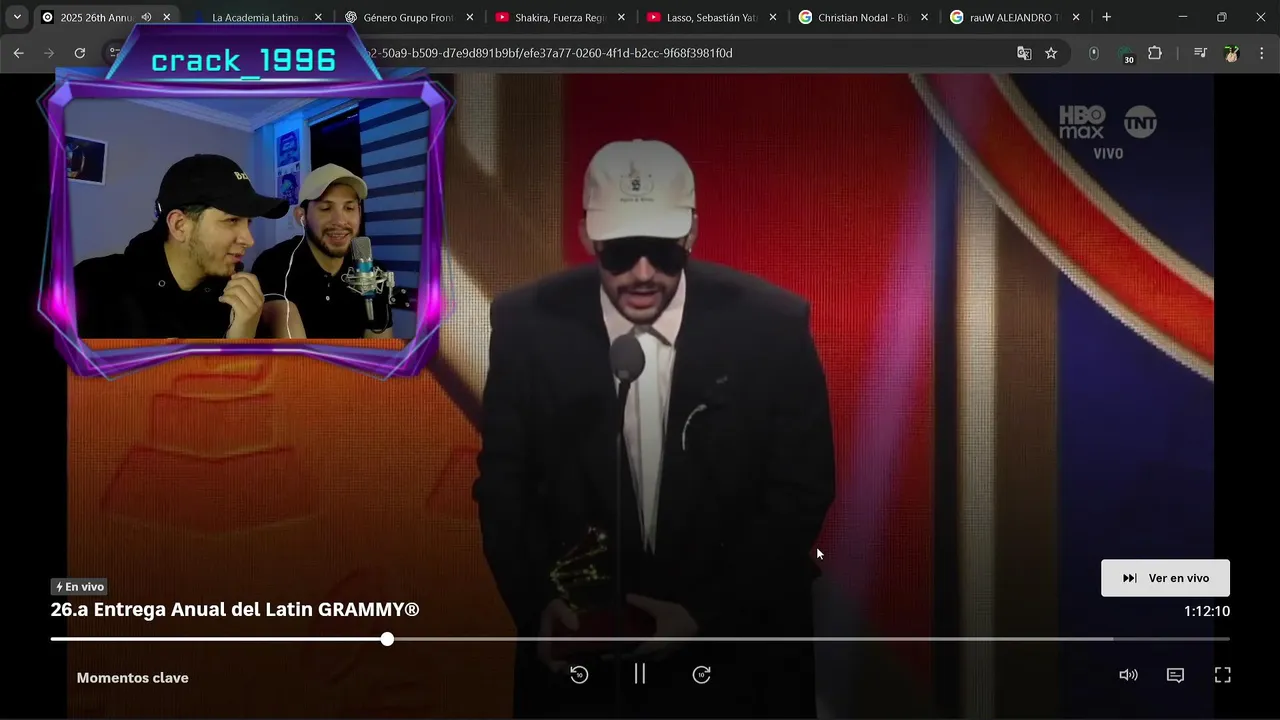Close the rauW ALEJANDRO tab
Viewport: 1280px width, 720px height.
tap(1076, 17)
